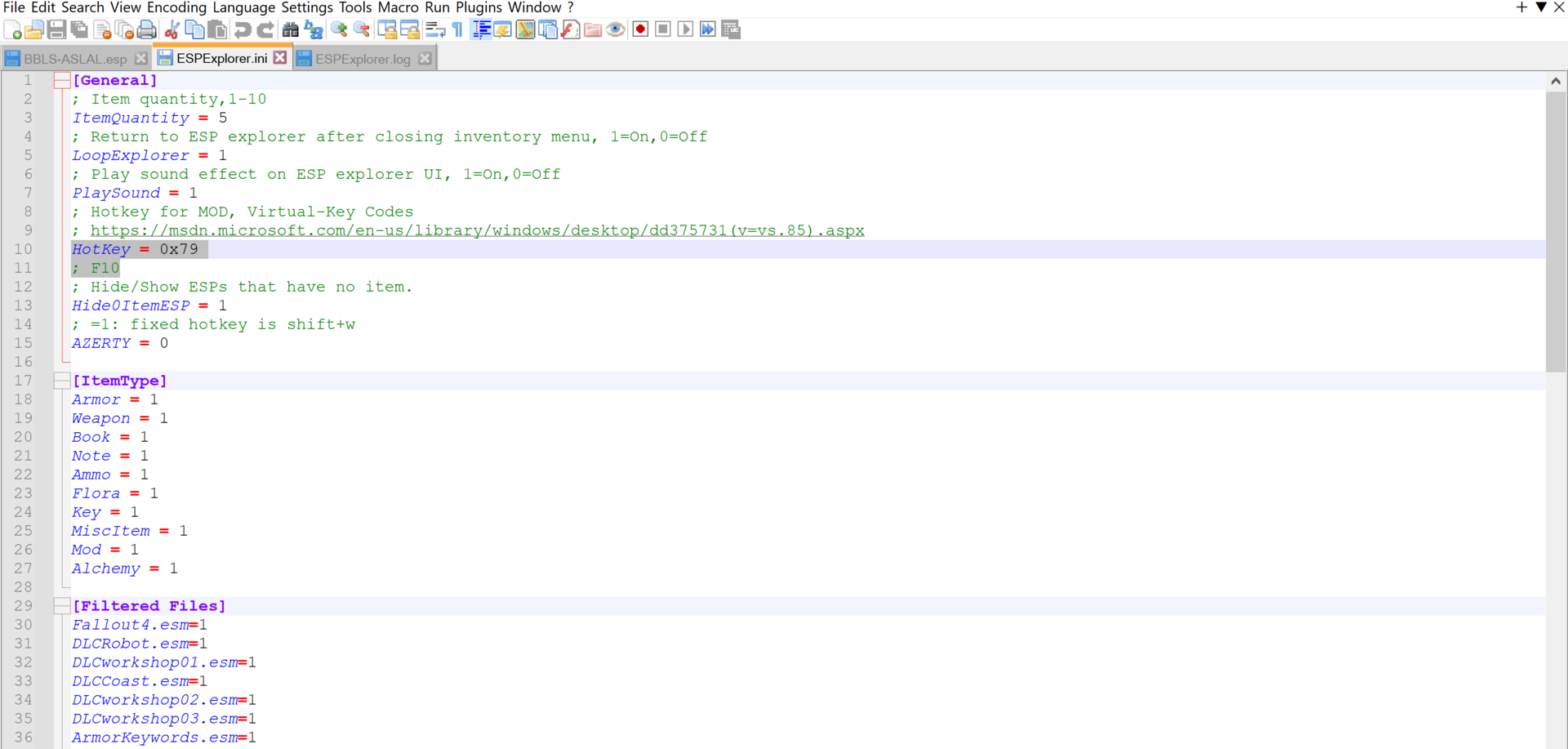The image size is (1568, 749).
Task: Switch to the ESPExplorer.log tab
Action: [363, 59]
